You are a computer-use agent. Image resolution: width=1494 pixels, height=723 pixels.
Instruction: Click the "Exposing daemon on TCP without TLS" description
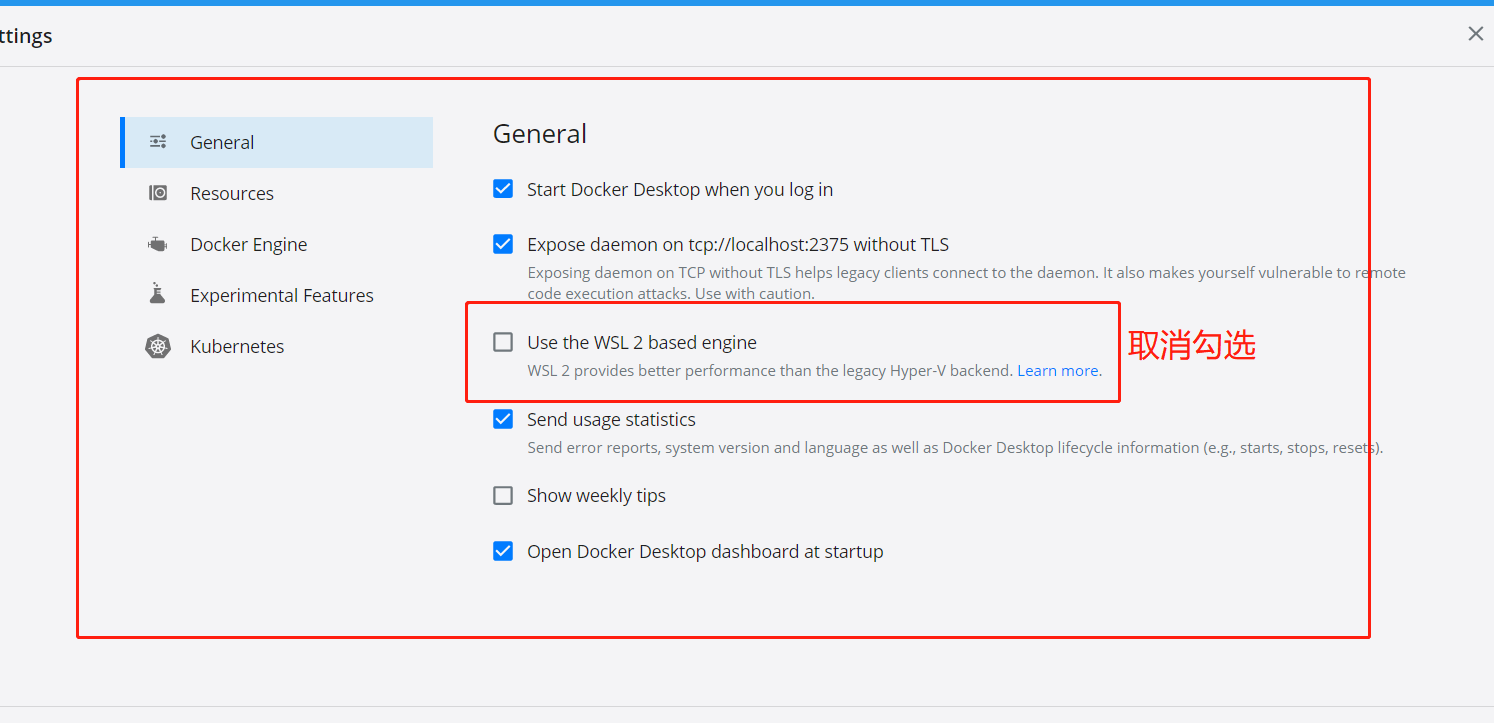[967, 283]
